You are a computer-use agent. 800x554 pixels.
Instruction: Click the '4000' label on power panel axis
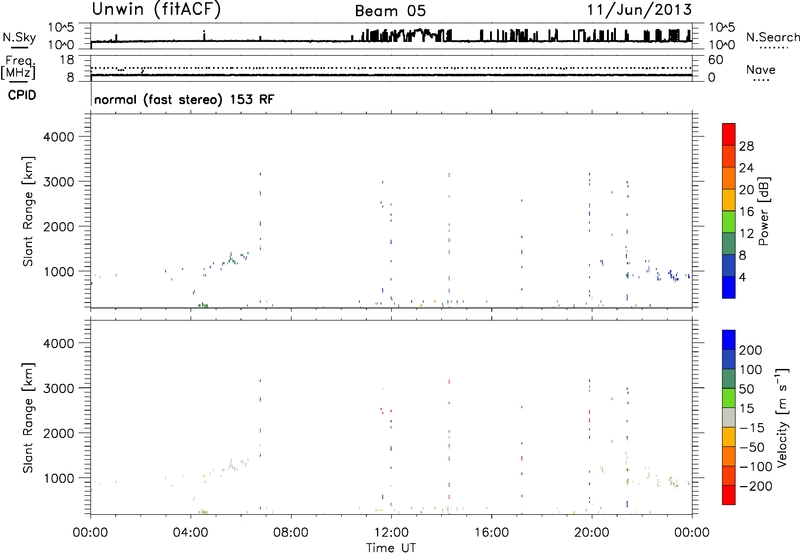pos(58,137)
